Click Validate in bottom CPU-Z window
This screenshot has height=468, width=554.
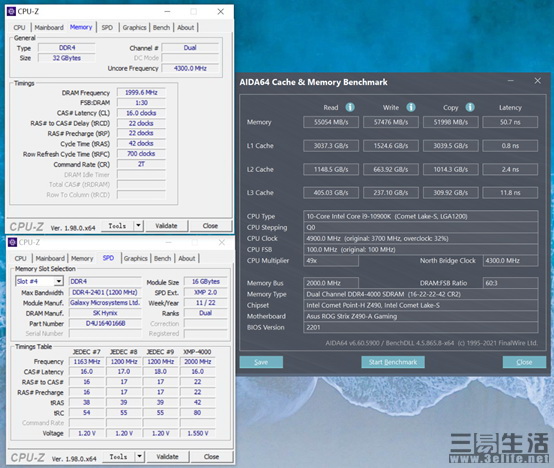click(167, 456)
